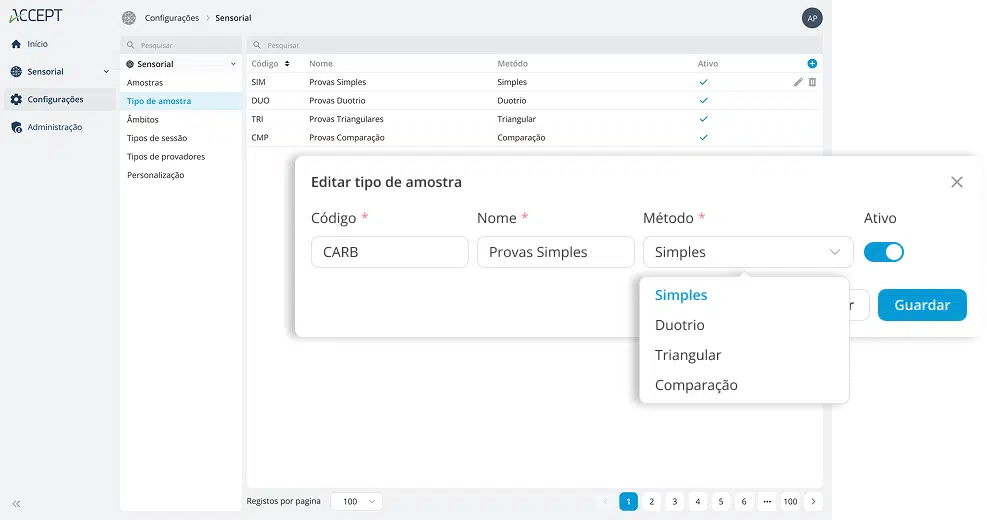Go to previous page arrow
Viewport: 987px width, 520px height.
606,502
